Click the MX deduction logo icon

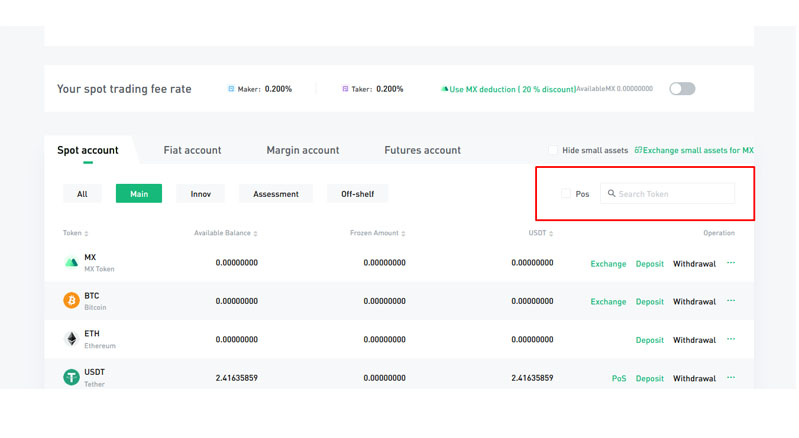(x=444, y=89)
